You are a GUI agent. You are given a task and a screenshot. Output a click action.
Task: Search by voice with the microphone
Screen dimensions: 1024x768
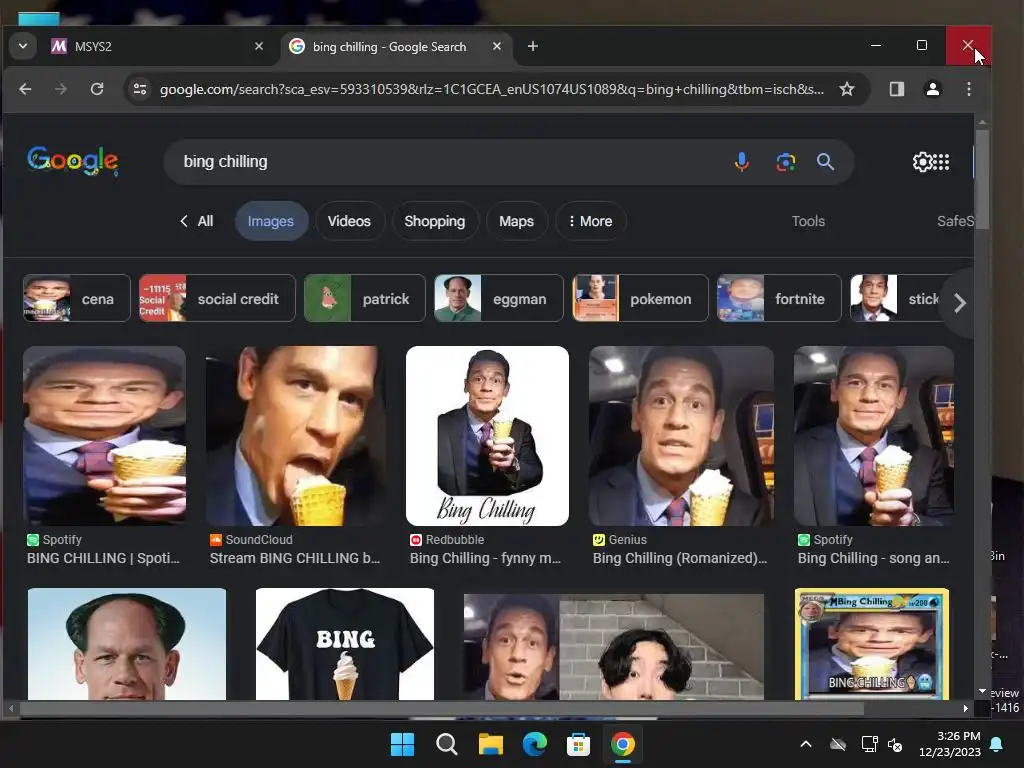click(x=741, y=161)
